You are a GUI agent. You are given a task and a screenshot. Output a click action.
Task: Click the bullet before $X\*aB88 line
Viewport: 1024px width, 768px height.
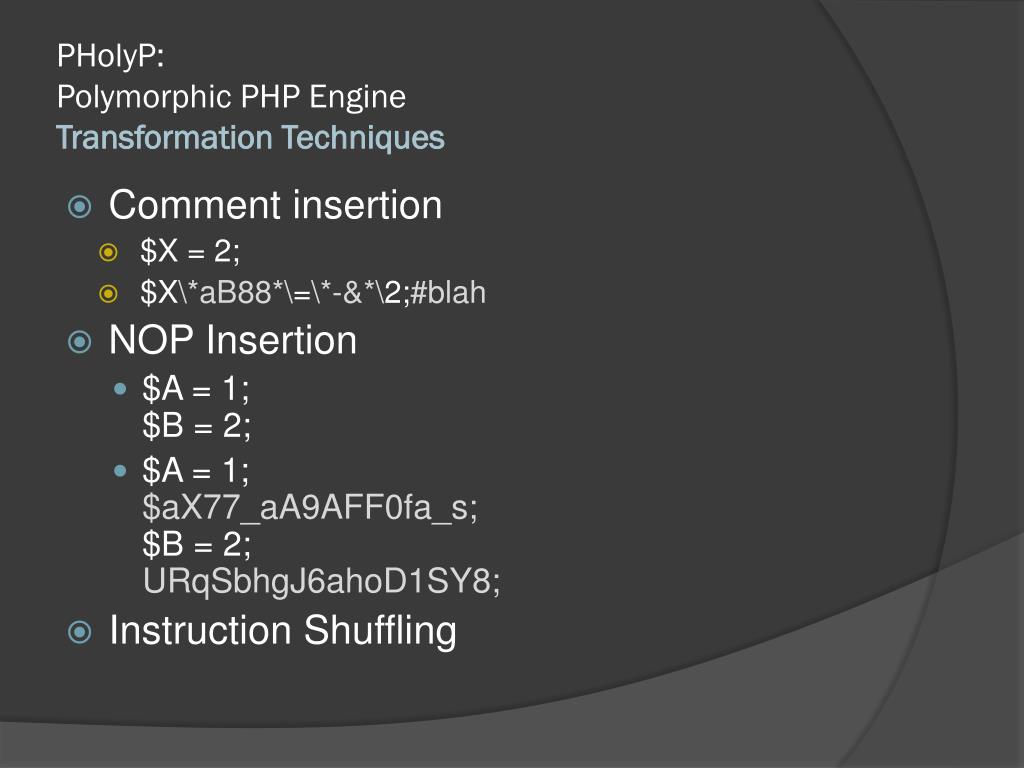[109, 293]
